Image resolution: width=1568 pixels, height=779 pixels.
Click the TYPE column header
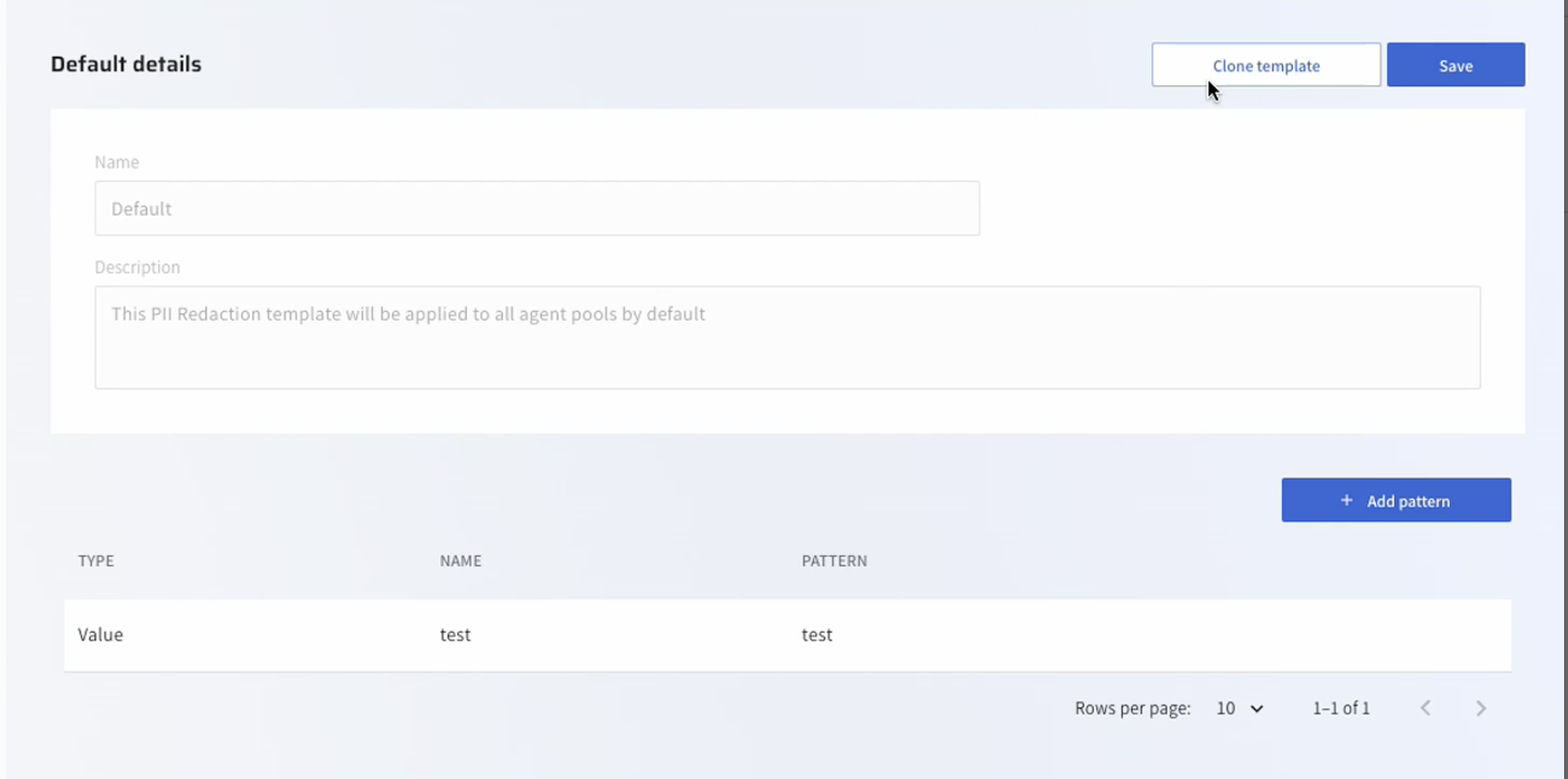click(x=96, y=561)
